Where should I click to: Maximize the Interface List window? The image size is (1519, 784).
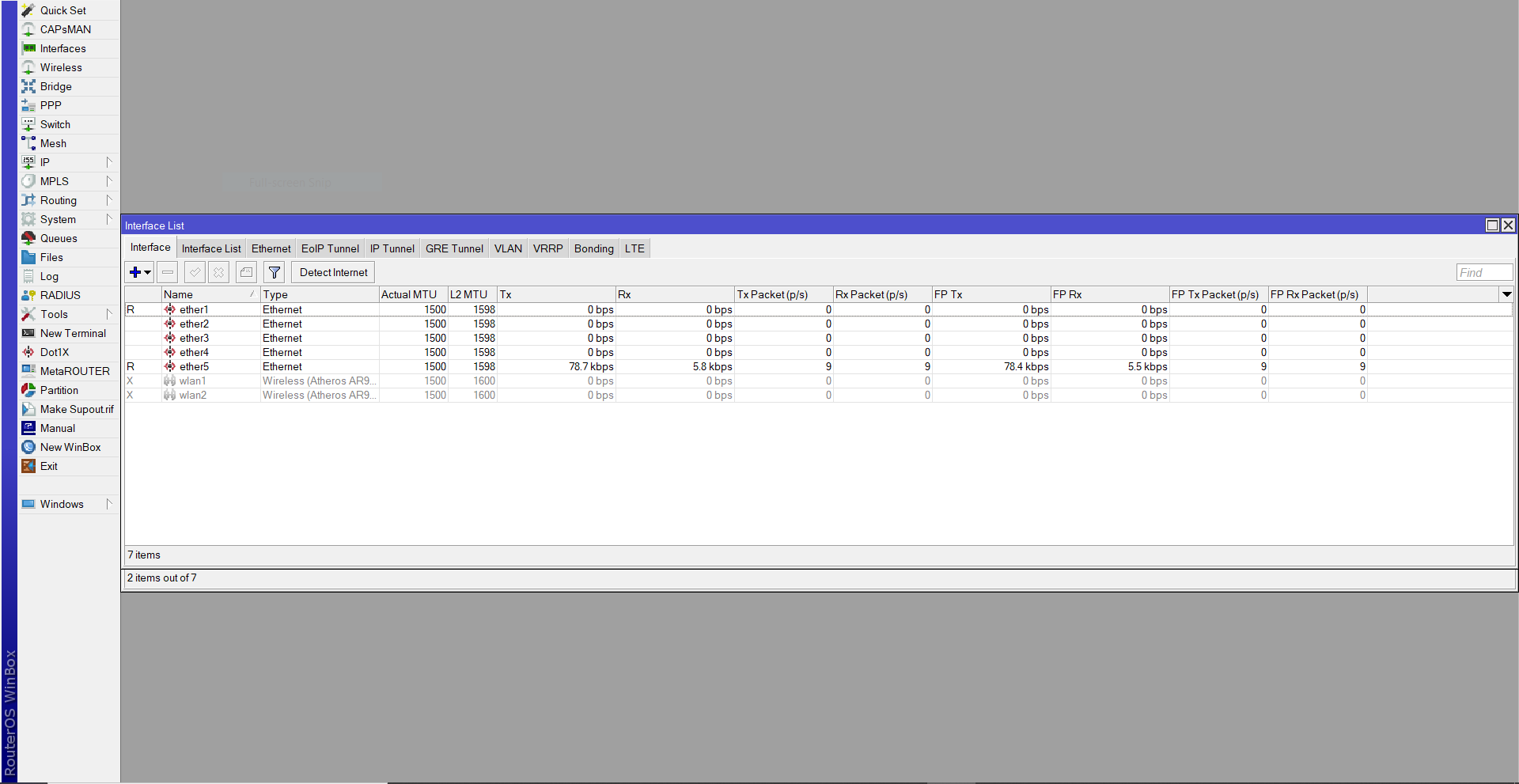click(1492, 225)
